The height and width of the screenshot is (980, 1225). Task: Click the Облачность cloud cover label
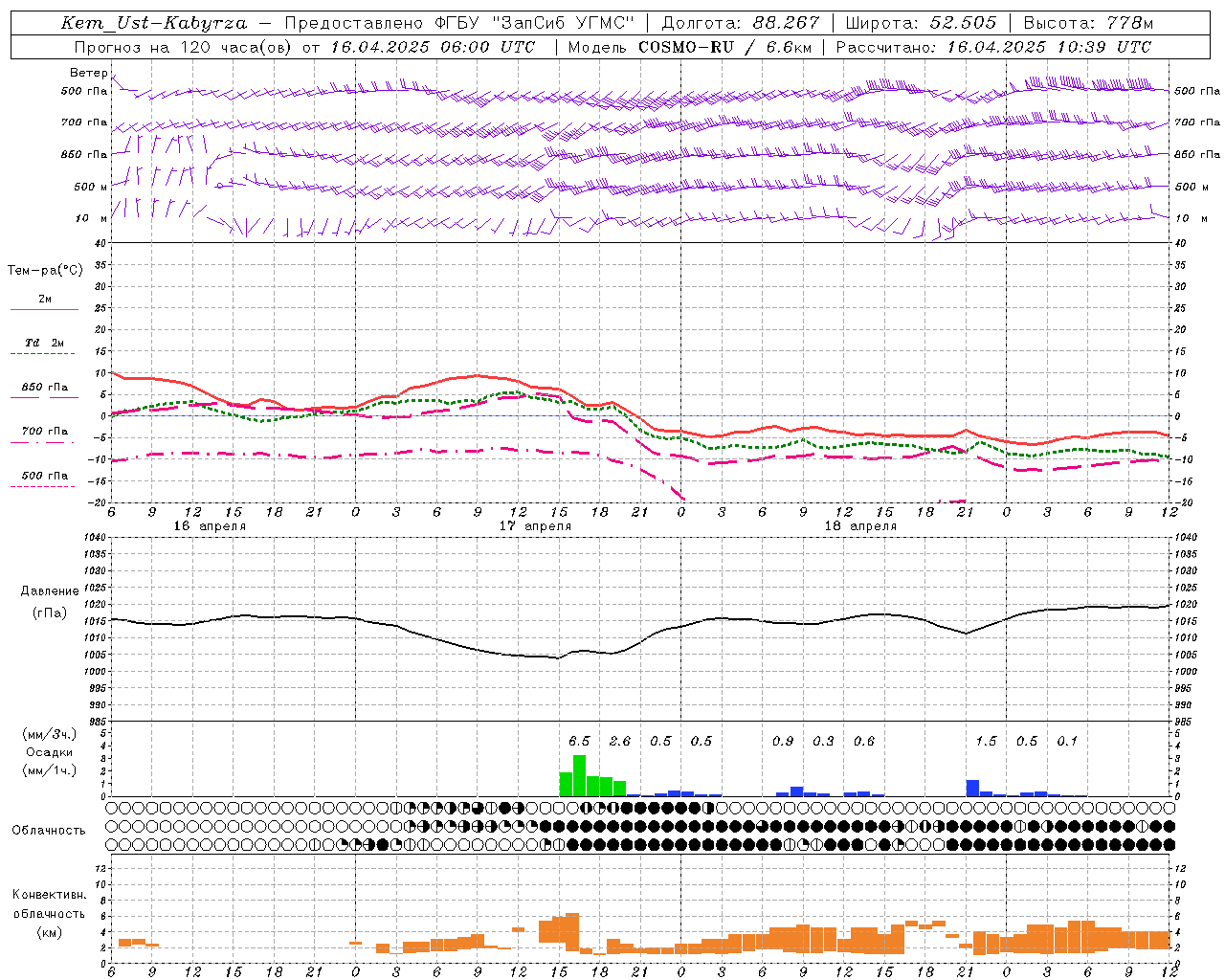pyautogui.click(x=49, y=831)
